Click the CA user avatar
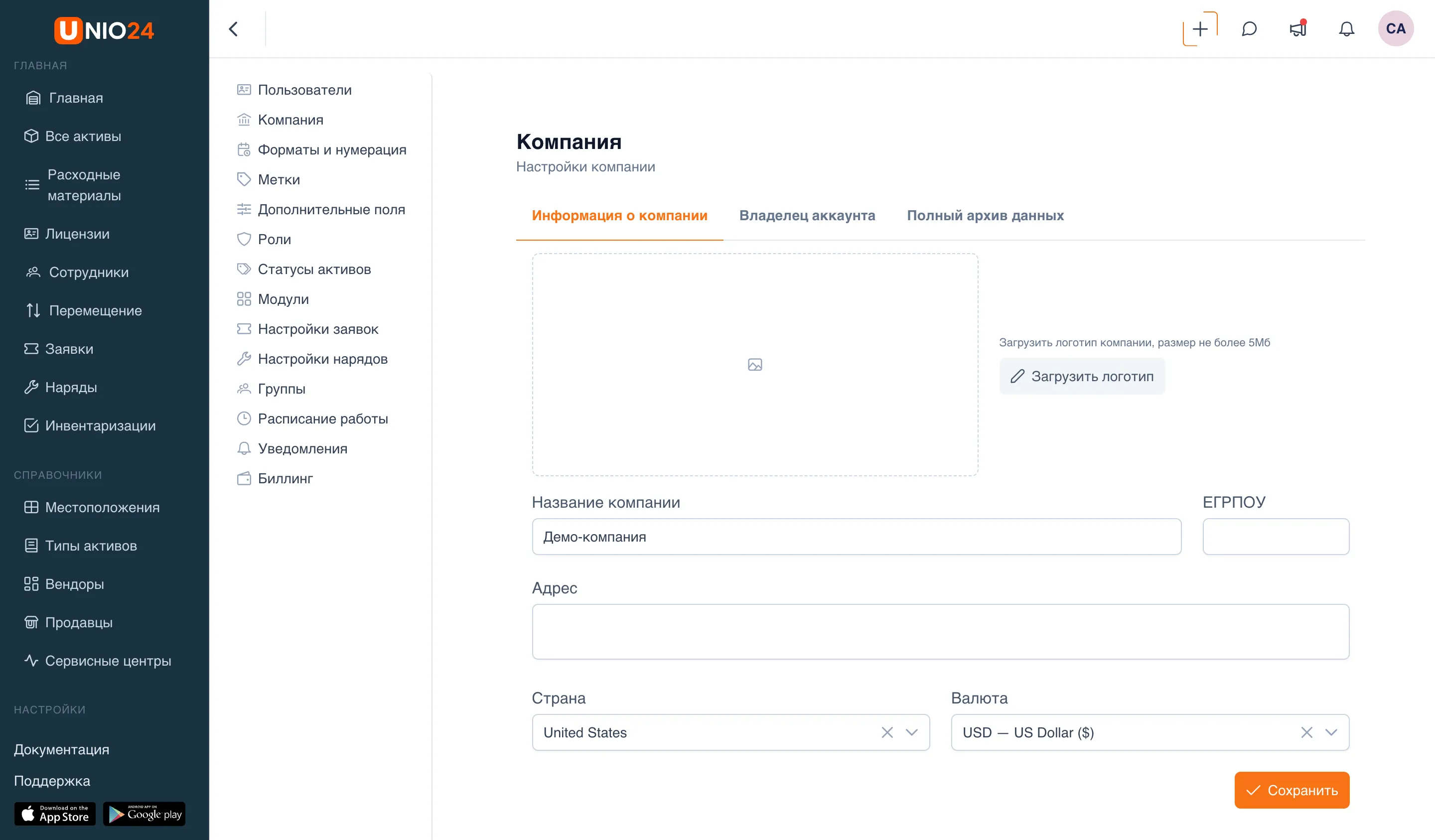1435x840 pixels. tap(1395, 28)
